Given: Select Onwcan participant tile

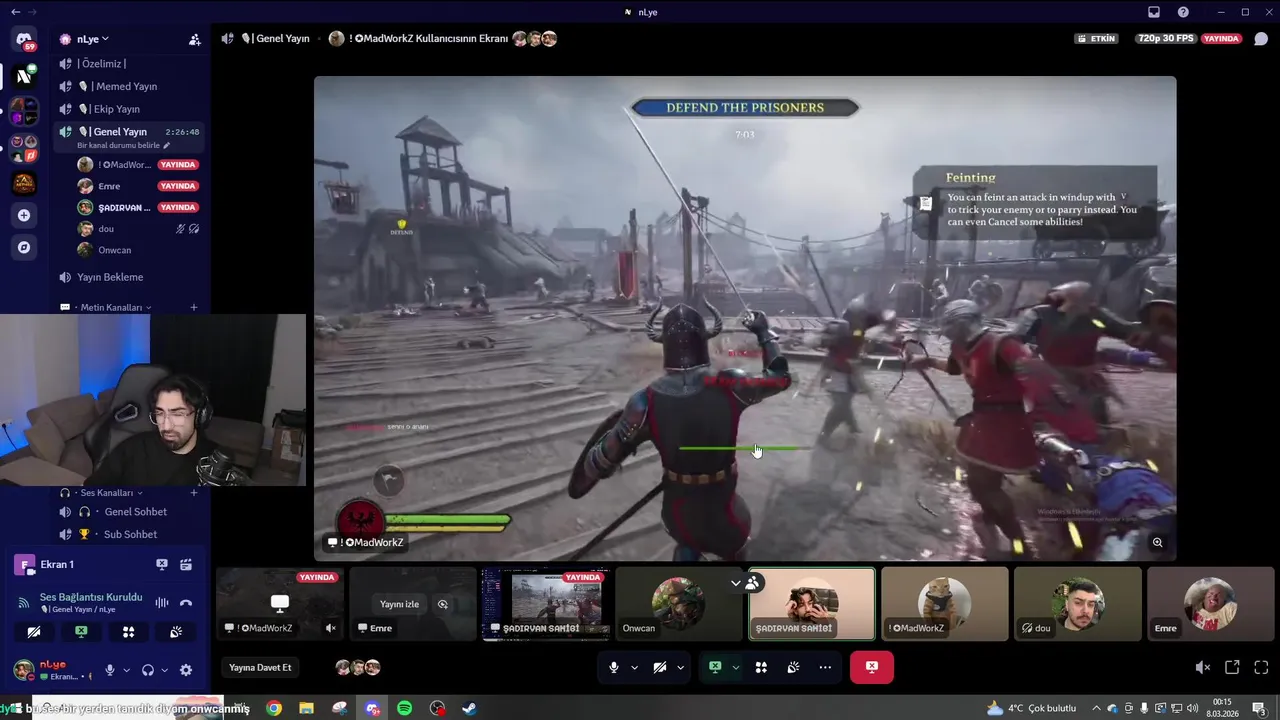Looking at the screenshot, I should click(679, 604).
